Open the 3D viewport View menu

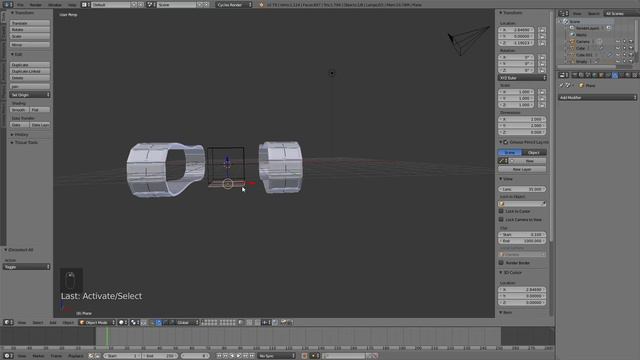pyautogui.click(x=22, y=322)
